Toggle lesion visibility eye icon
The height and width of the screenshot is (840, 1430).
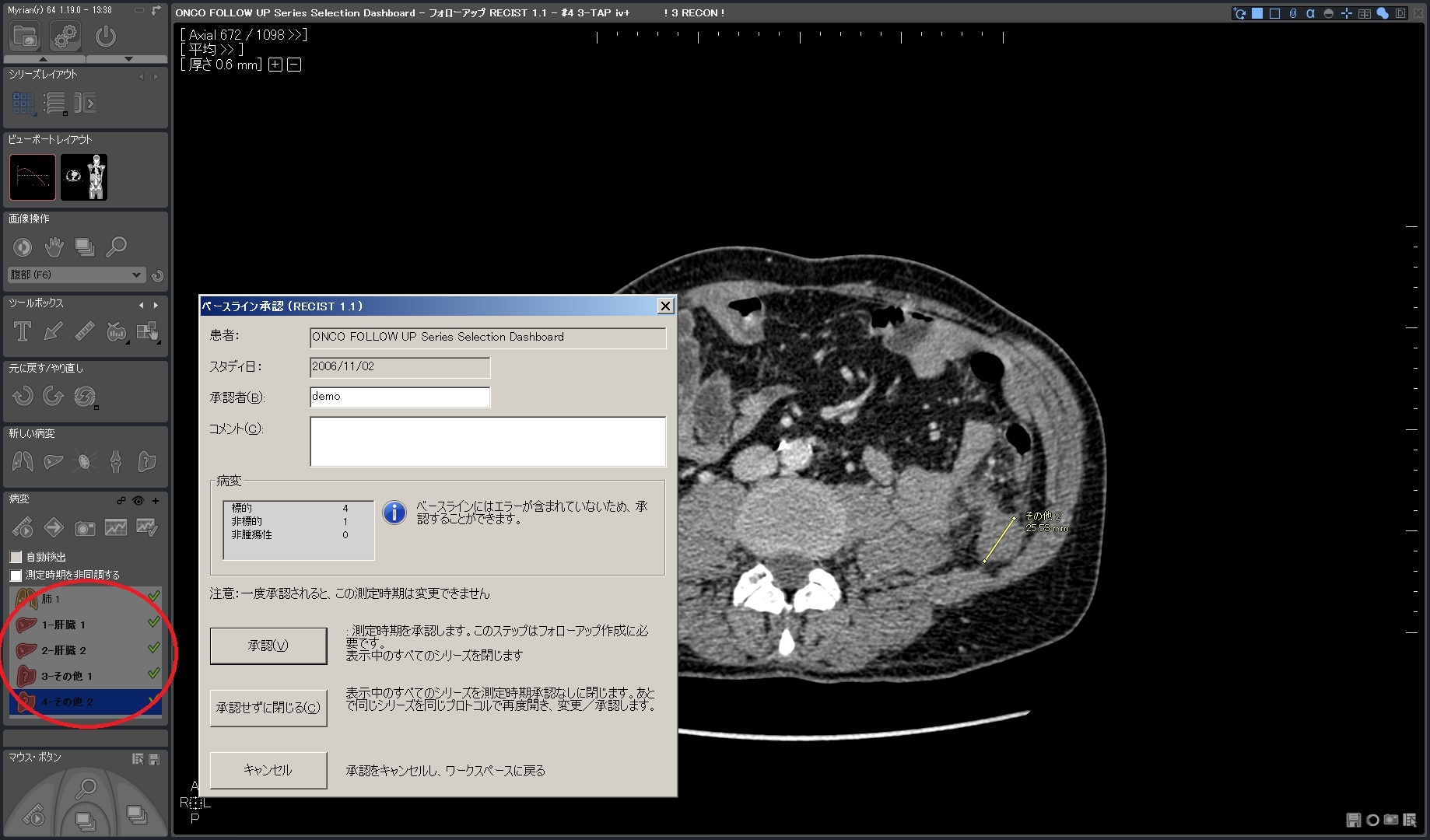(138, 501)
